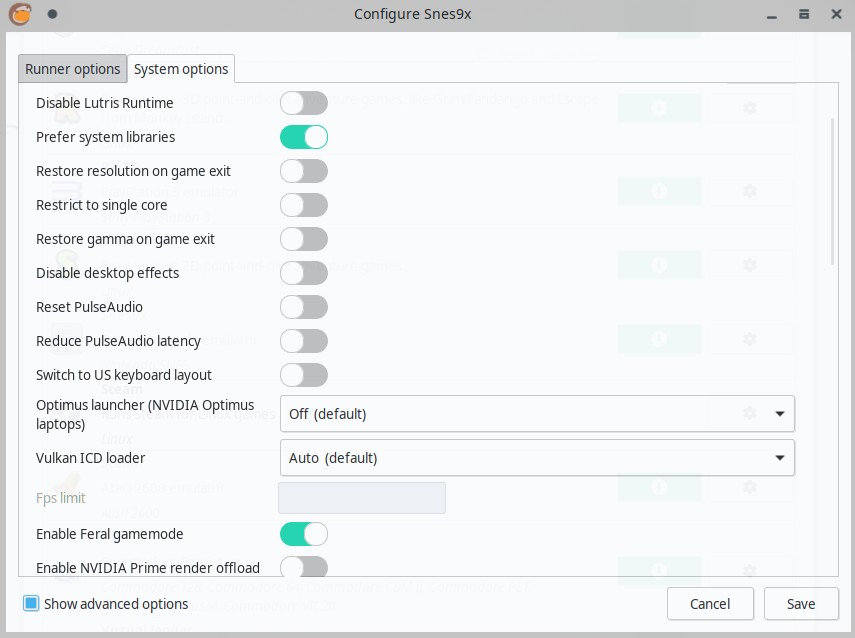855x638 pixels.
Task: Maximize the Configure Snes9x window
Action: 804,14
